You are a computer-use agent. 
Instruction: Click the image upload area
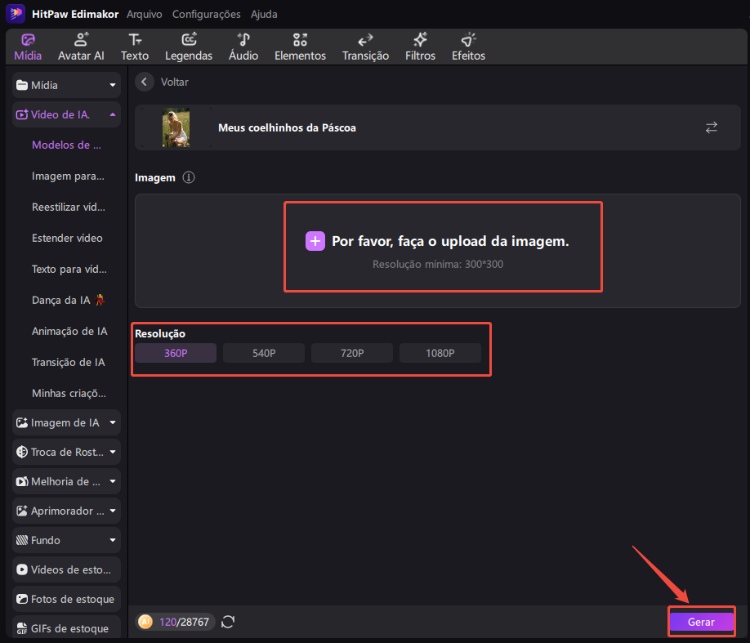coord(443,247)
